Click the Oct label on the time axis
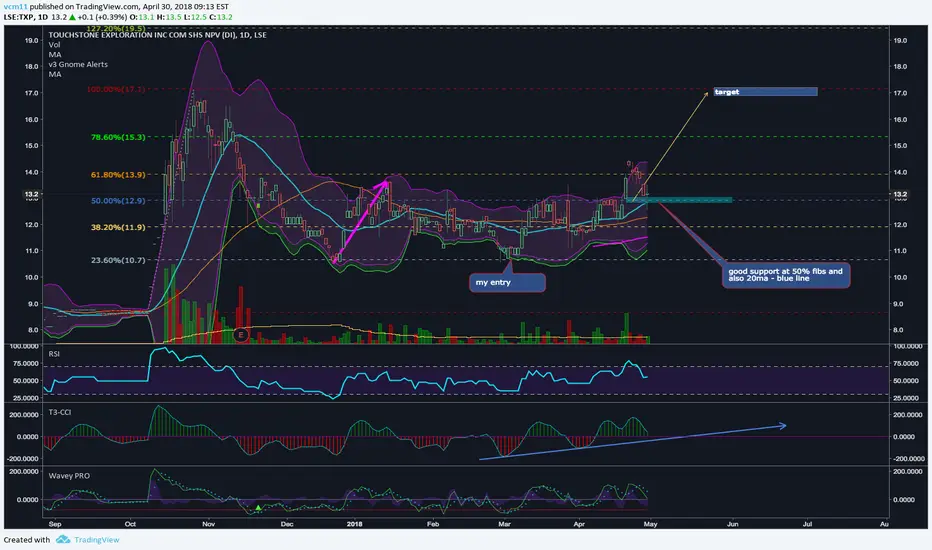This screenshot has height=550, width=932. (x=130, y=524)
